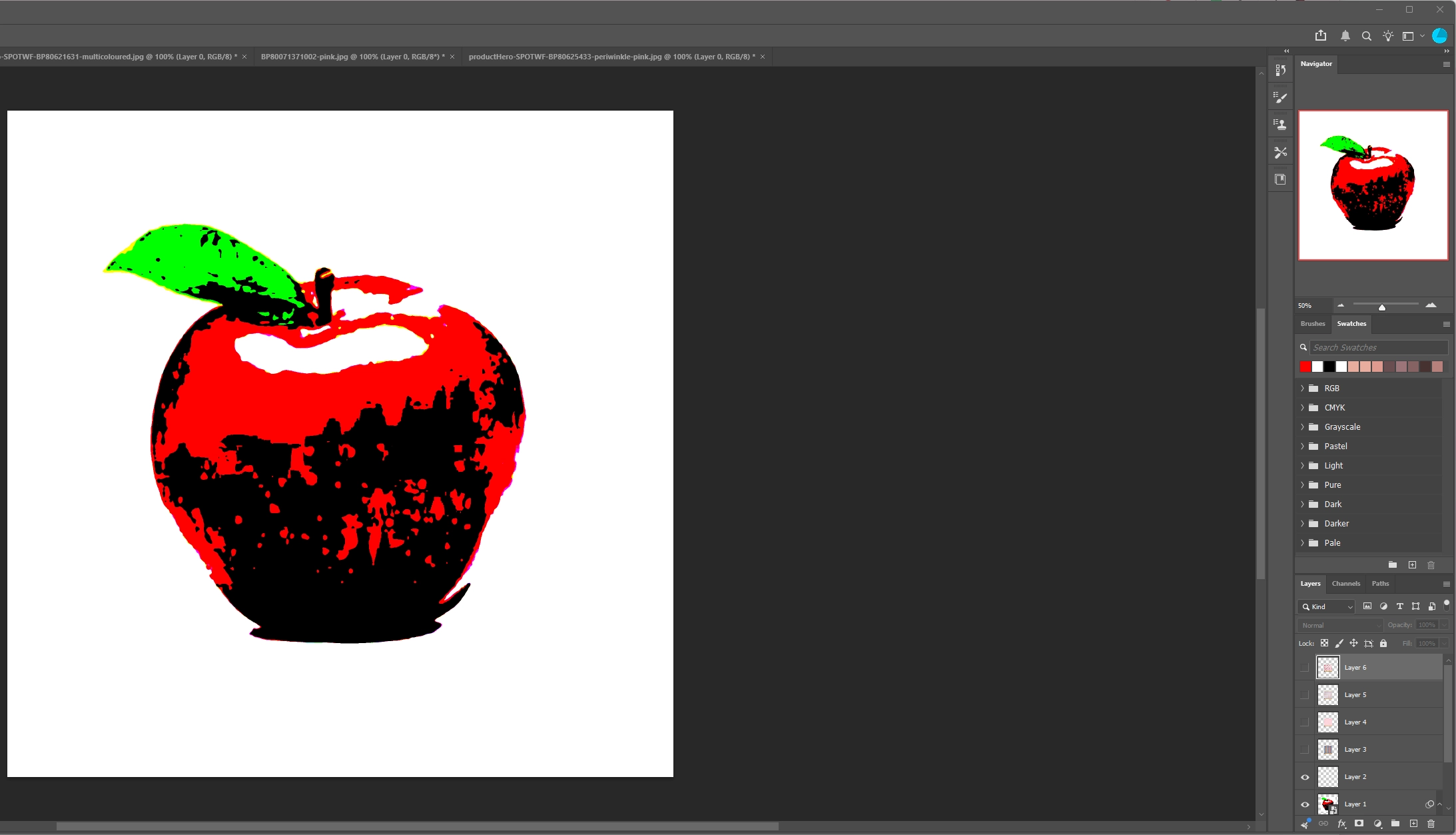Expand the Grayscale swatch folder
Viewport: 1456px width, 835px height.
click(1303, 426)
